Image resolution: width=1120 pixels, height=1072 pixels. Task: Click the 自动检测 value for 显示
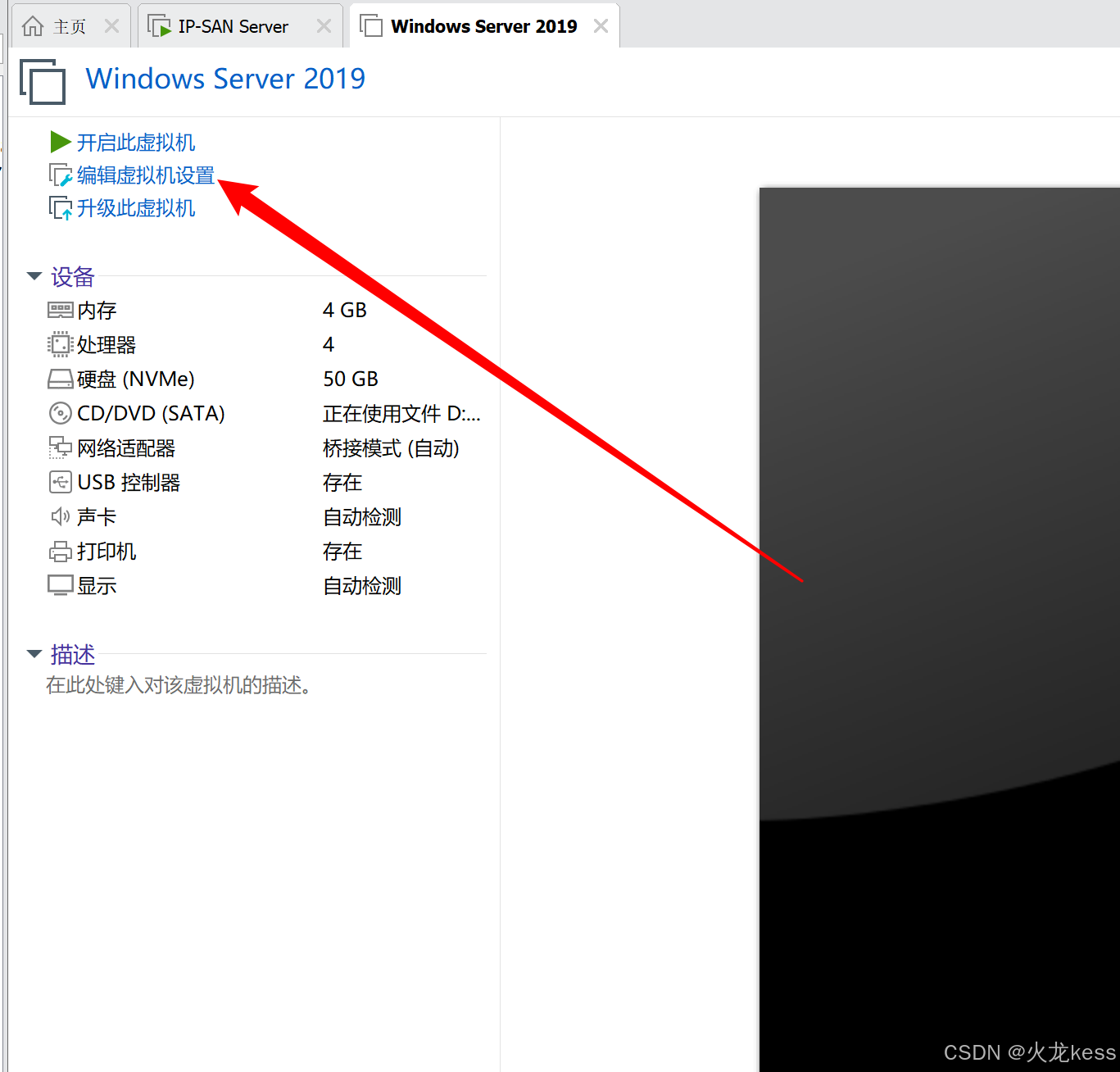pos(362,586)
